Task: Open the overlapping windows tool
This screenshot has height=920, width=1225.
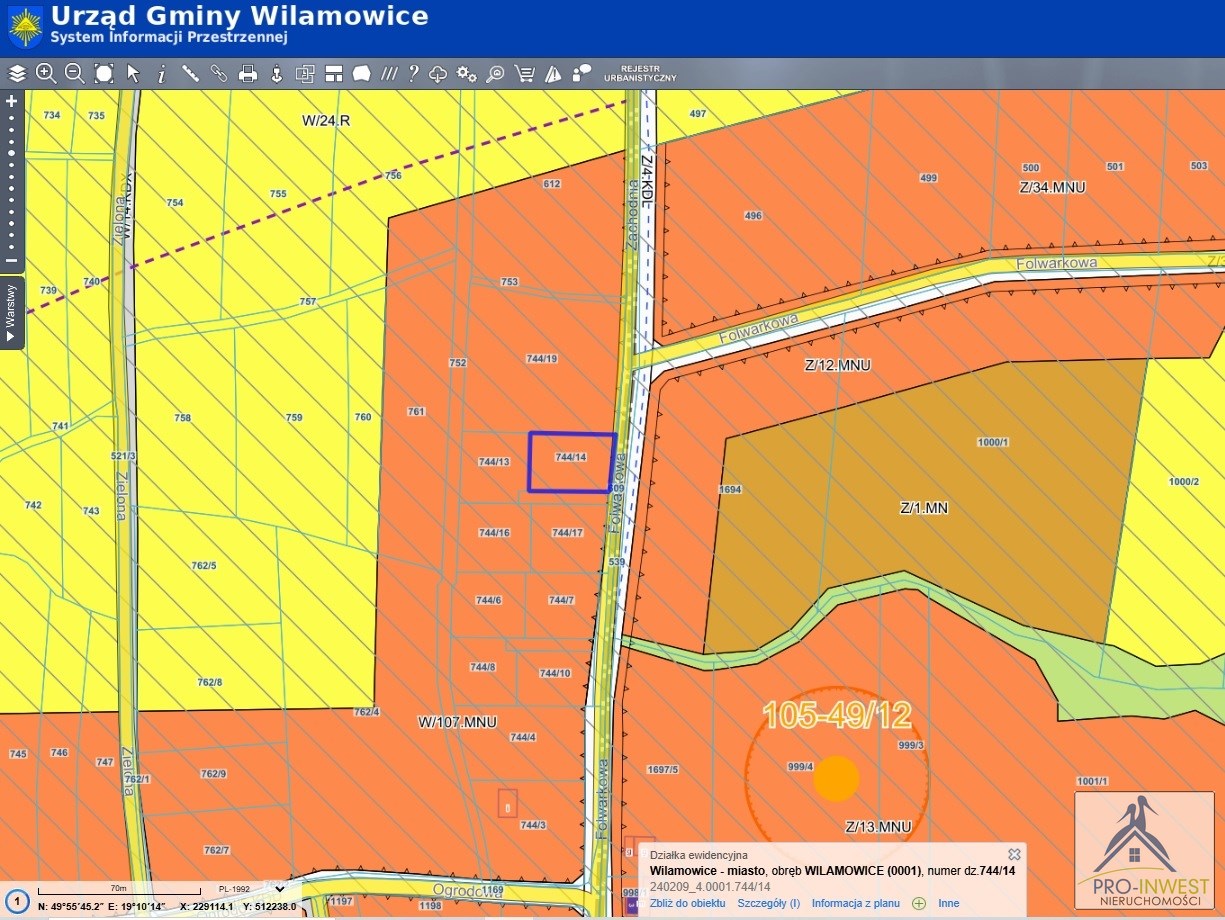Action: pos(305,73)
